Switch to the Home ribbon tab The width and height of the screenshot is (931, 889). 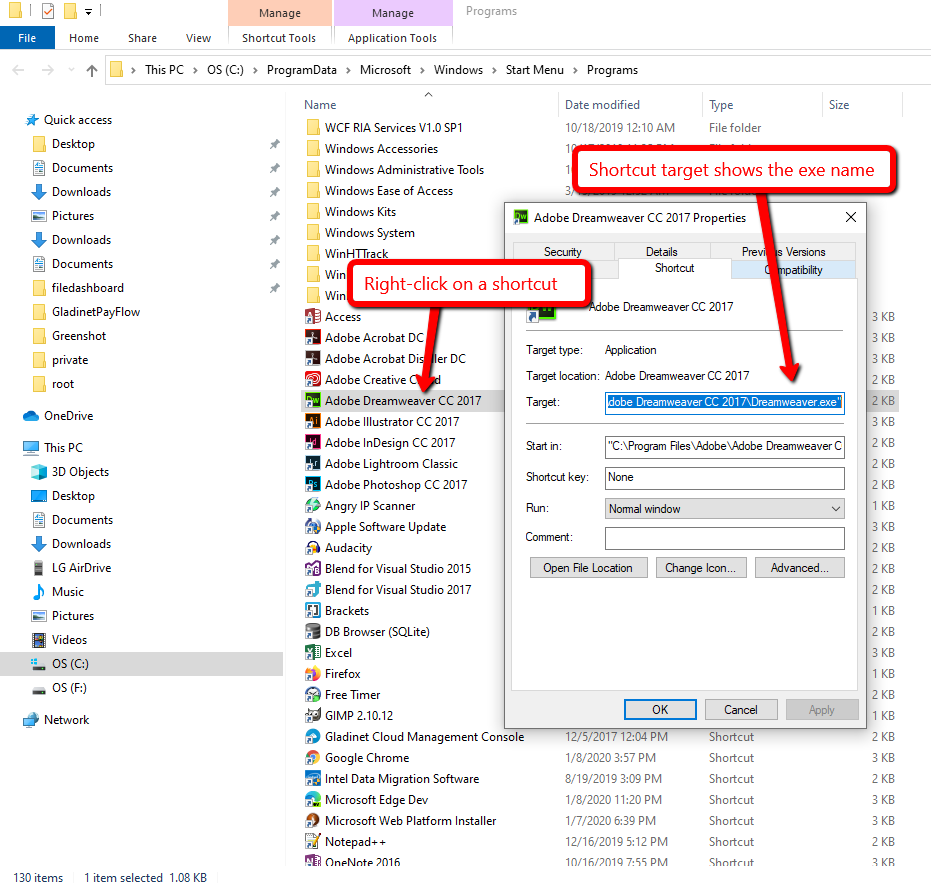click(x=84, y=38)
